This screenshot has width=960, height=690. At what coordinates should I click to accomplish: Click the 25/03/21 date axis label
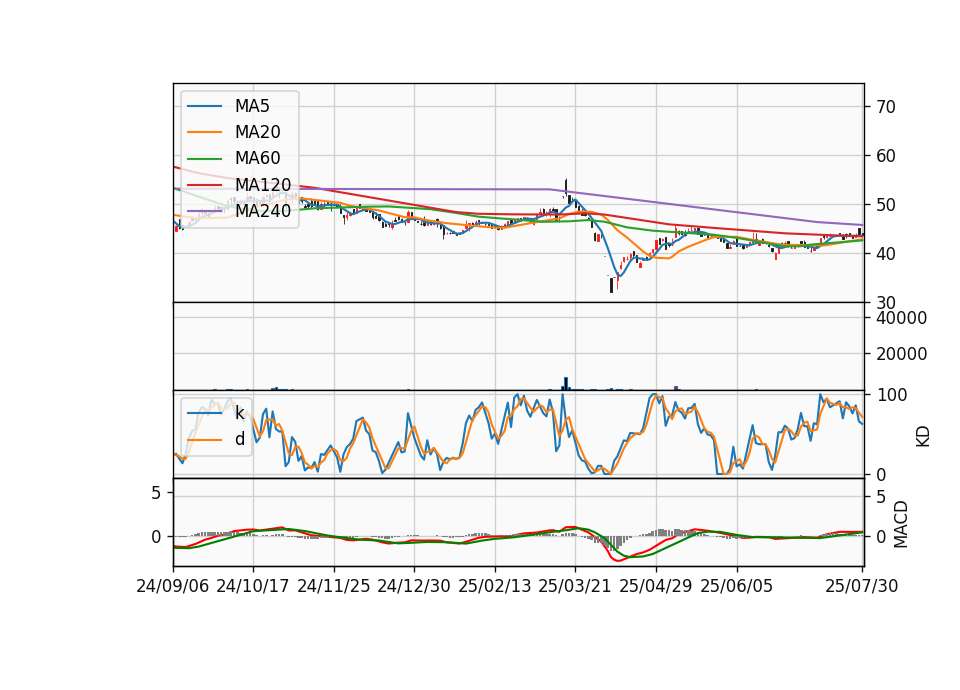pos(575,586)
